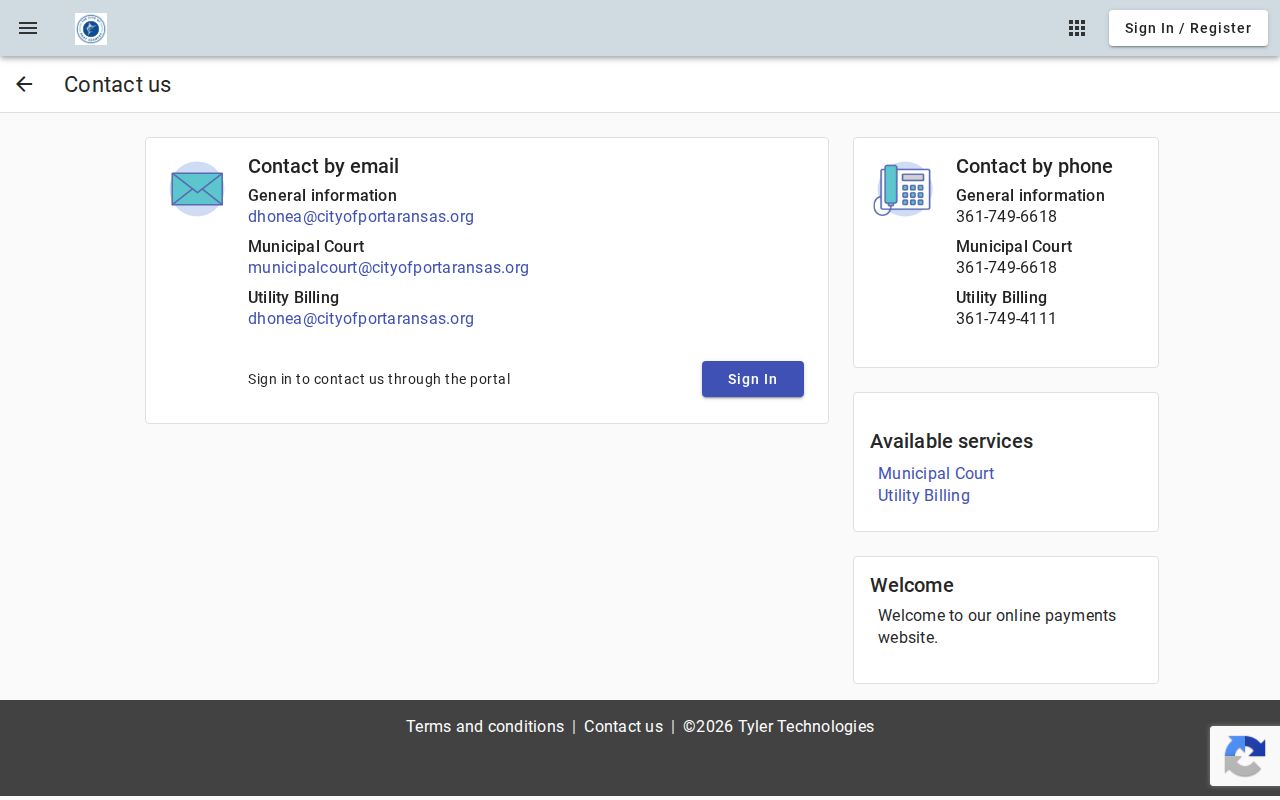Open the apps grid icon

tap(1077, 28)
